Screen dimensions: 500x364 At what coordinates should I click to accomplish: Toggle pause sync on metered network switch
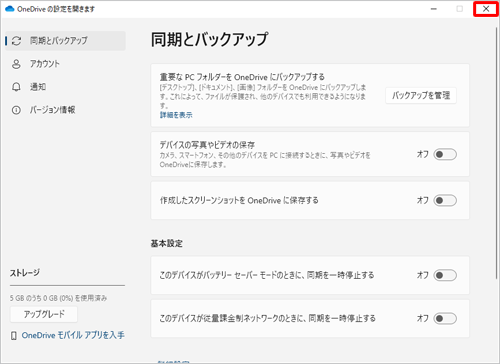tap(445, 318)
